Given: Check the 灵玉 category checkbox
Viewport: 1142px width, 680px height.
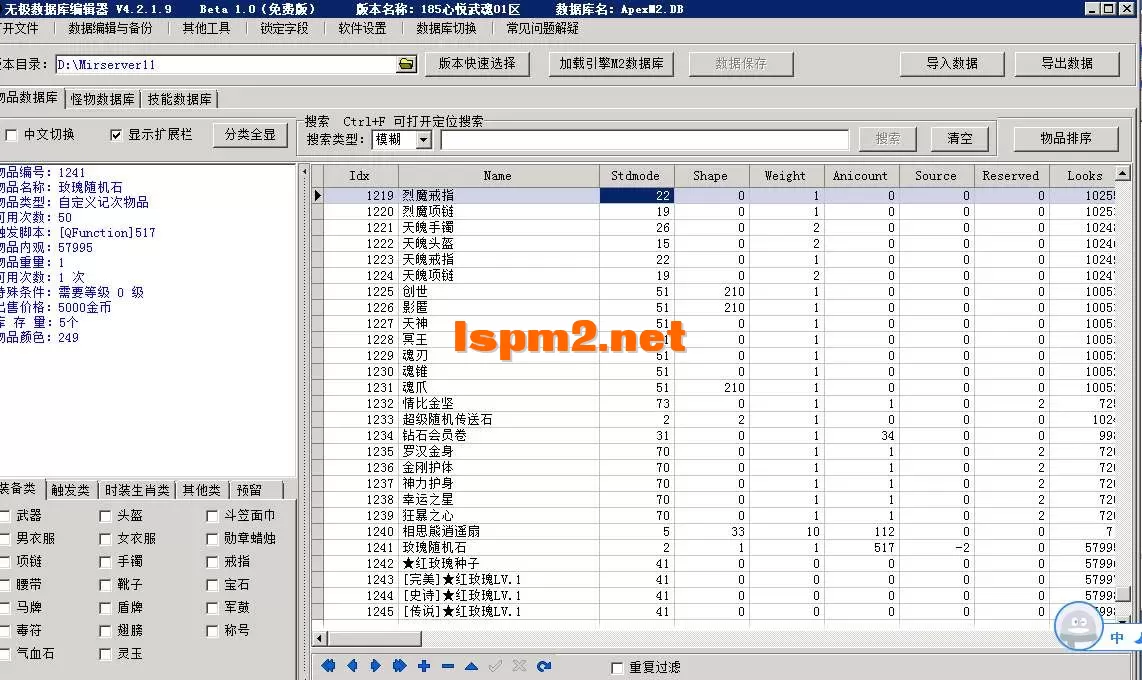Looking at the screenshot, I should 105,654.
